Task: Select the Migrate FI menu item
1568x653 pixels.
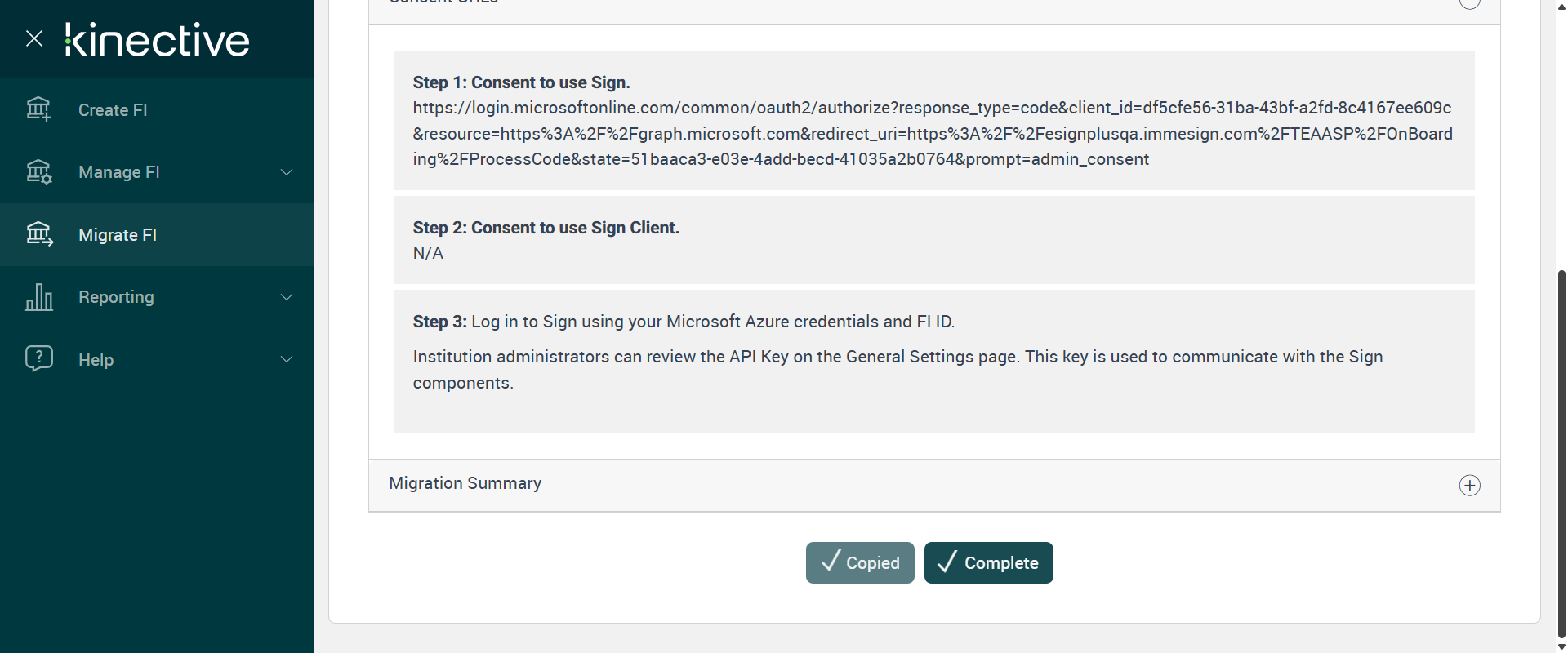Action: (118, 235)
